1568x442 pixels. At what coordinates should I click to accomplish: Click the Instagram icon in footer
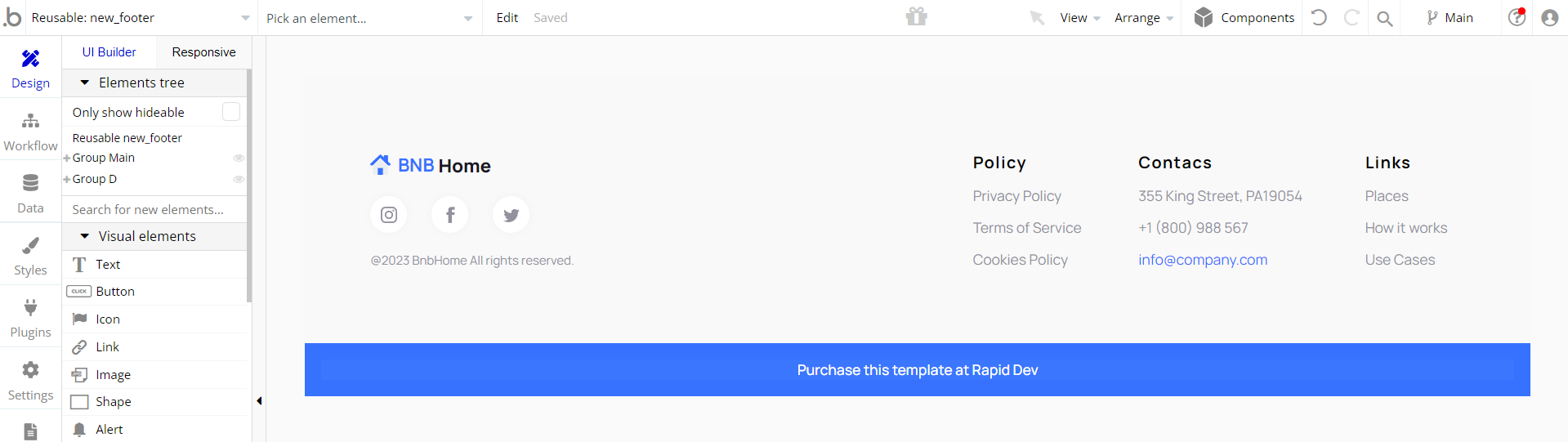389,215
